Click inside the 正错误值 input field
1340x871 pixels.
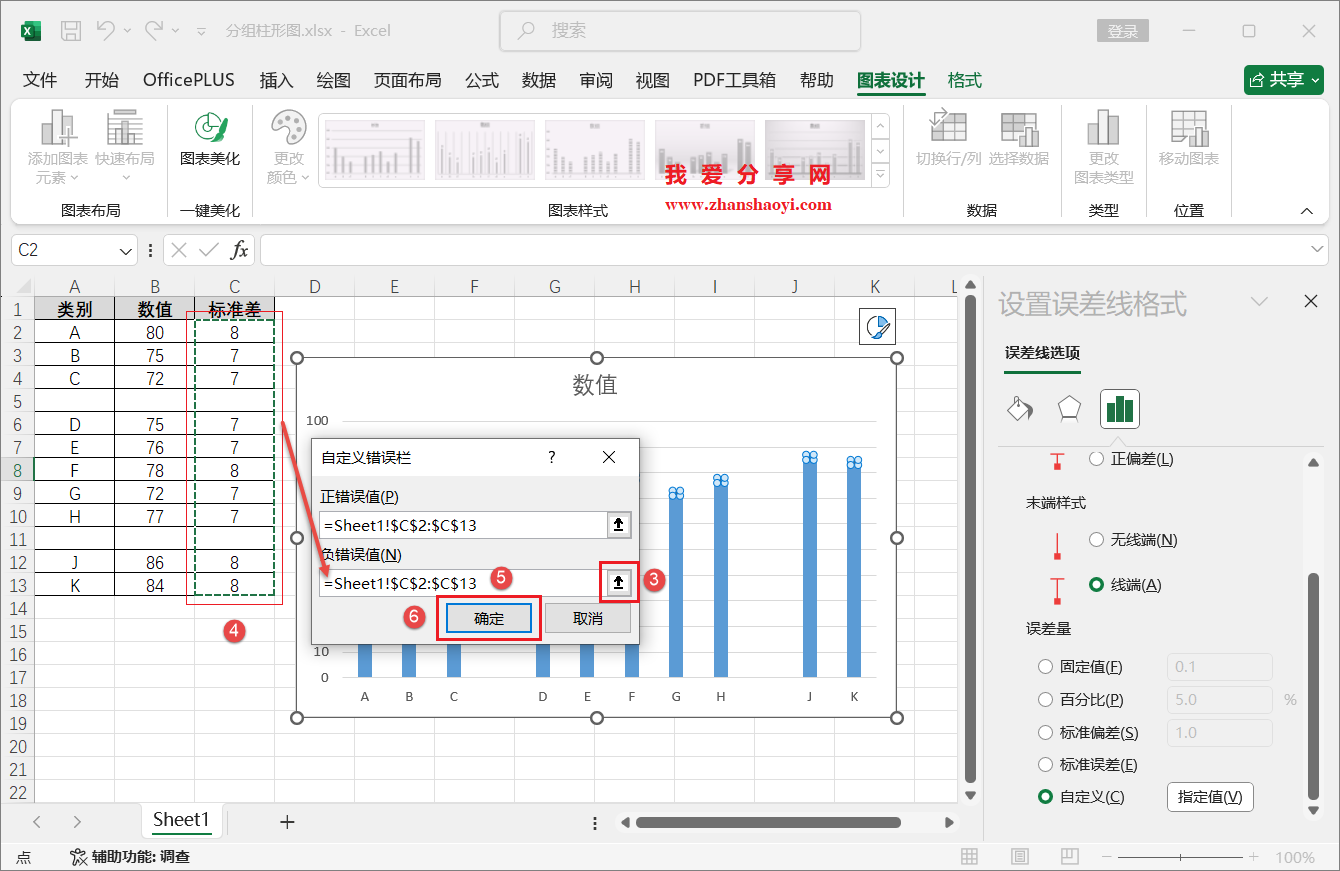[x=460, y=524]
